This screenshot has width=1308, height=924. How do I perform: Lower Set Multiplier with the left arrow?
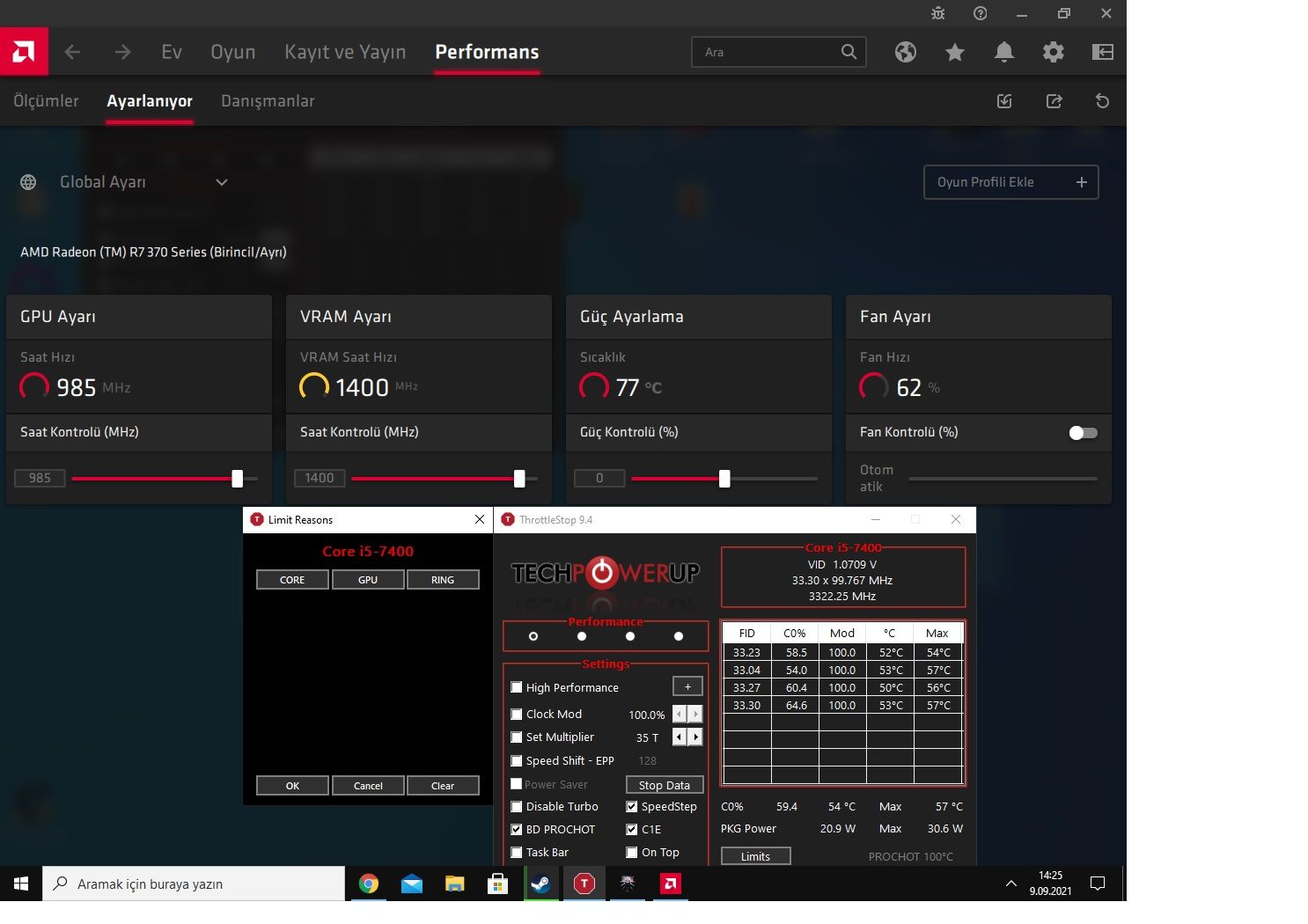point(680,737)
